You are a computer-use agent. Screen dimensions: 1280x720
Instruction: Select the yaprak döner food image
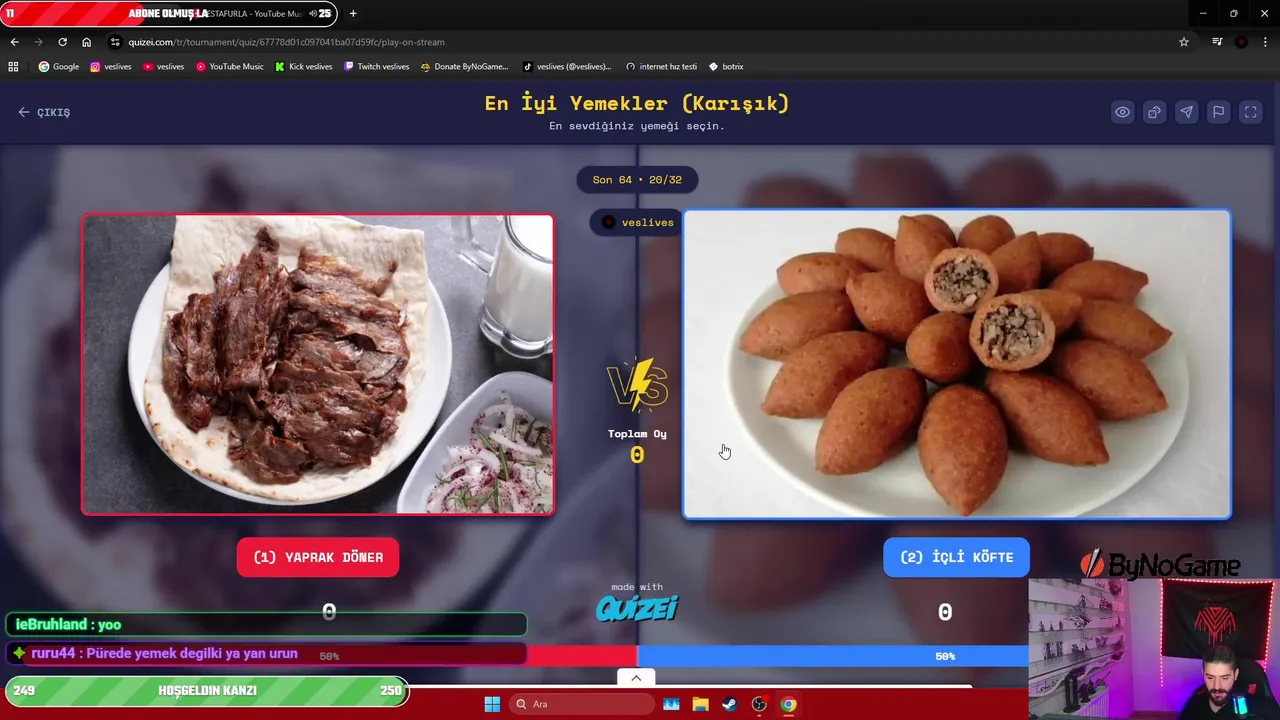(318, 364)
